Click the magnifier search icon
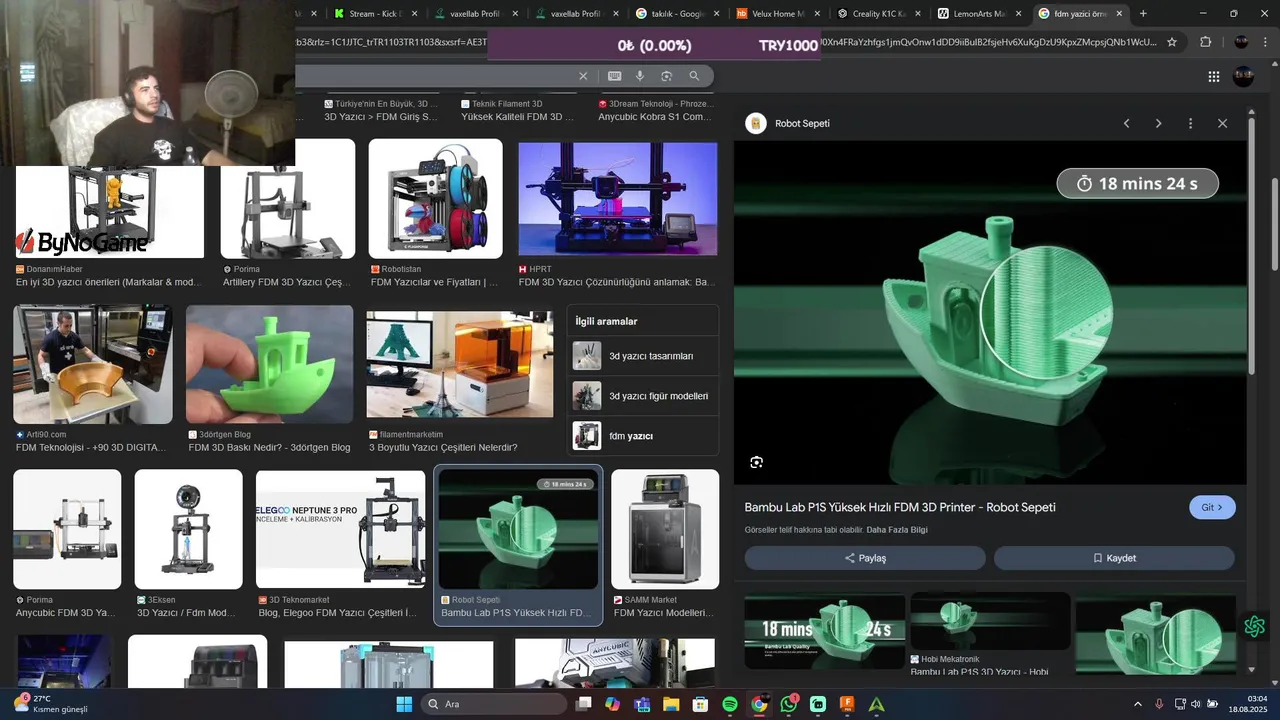 [694, 76]
